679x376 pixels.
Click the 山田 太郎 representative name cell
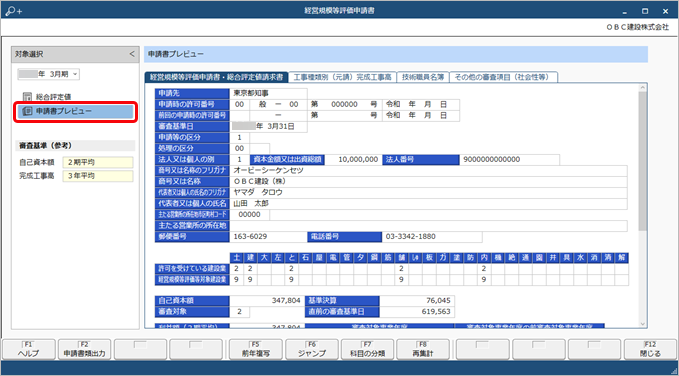(x=429, y=204)
